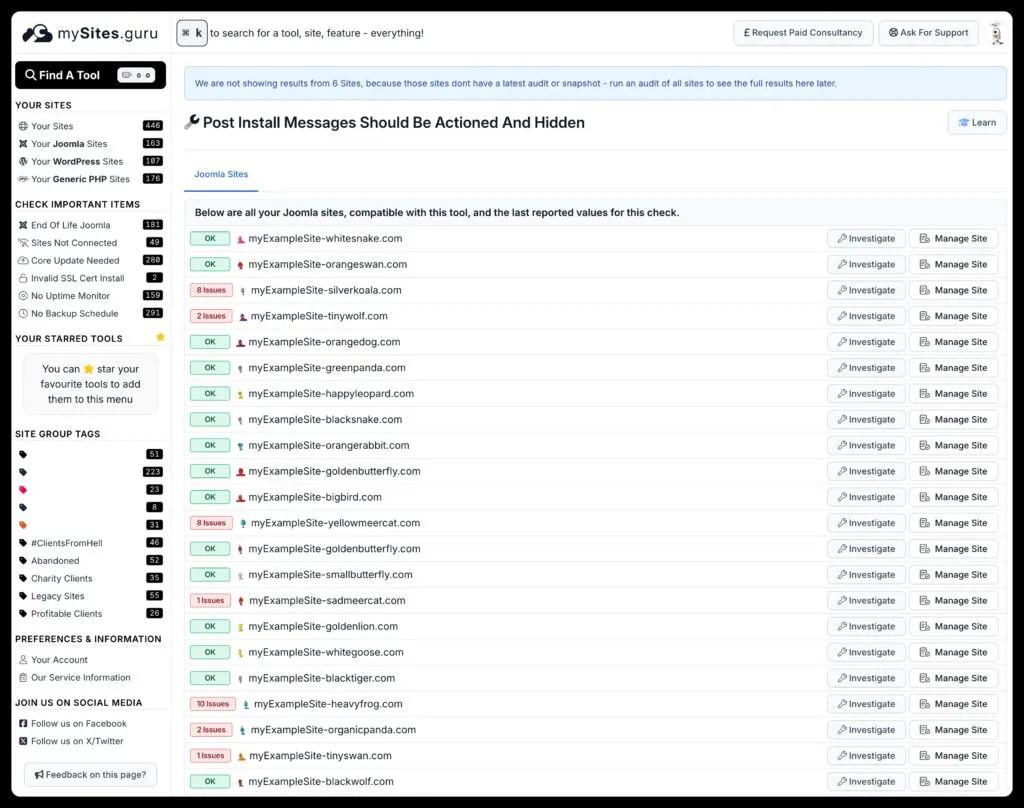This screenshot has width=1024, height=808.
Task: Investigate myExampleSite-silverkoala.com
Action: click(x=866, y=290)
